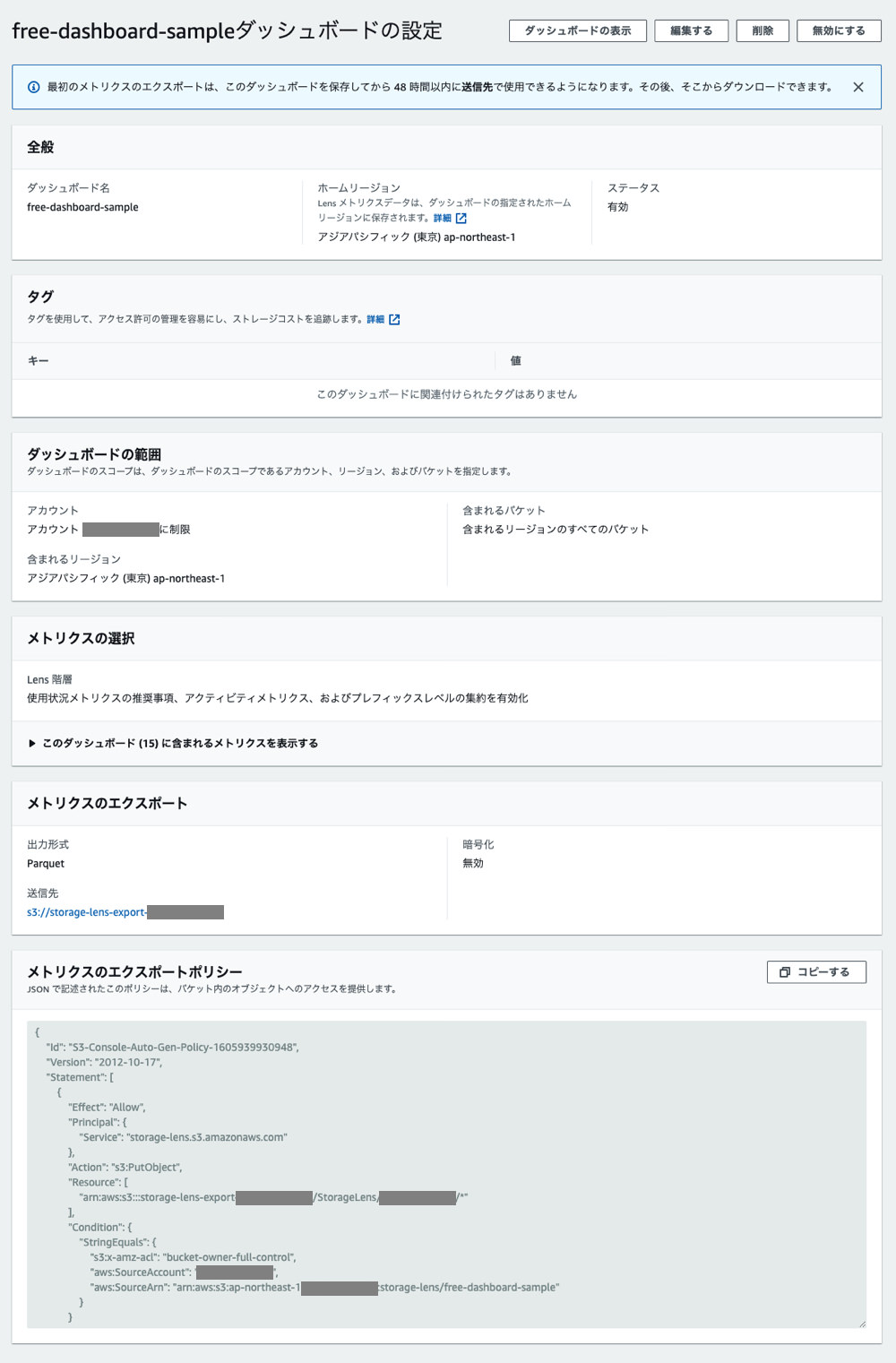Click the disclosure triangle before the metrics text
The width and height of the screenshot is (896, 1363).
pyautogui.click(x=30, y=743)
